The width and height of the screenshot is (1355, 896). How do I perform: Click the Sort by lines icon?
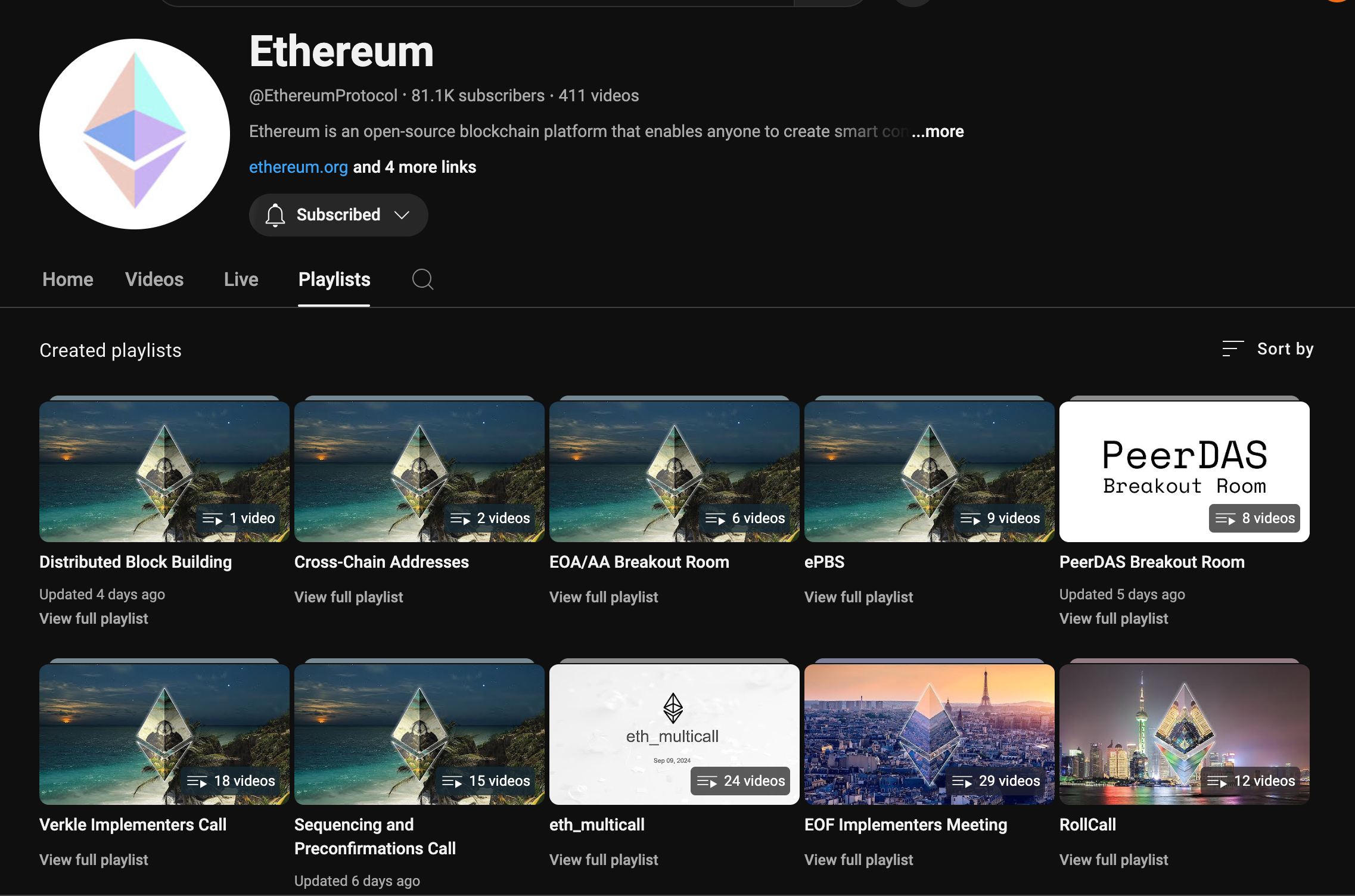[x=1232, y=349]
